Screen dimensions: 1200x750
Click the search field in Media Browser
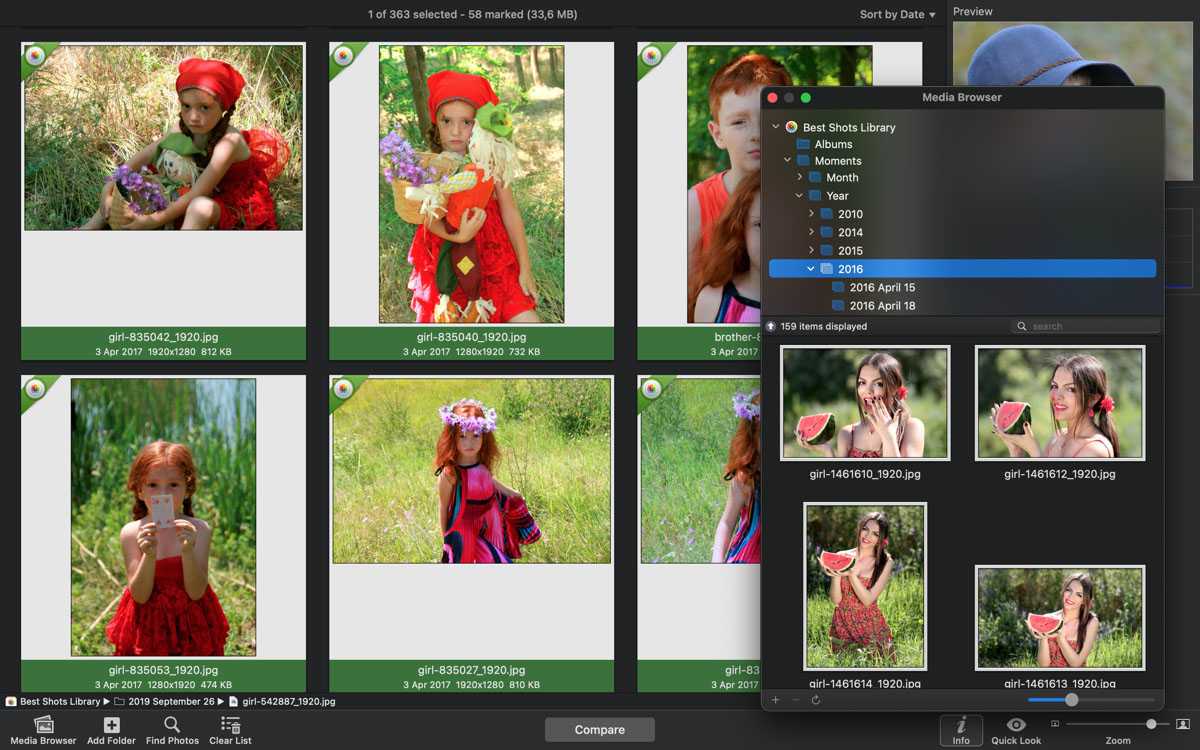click(1085, 325)
